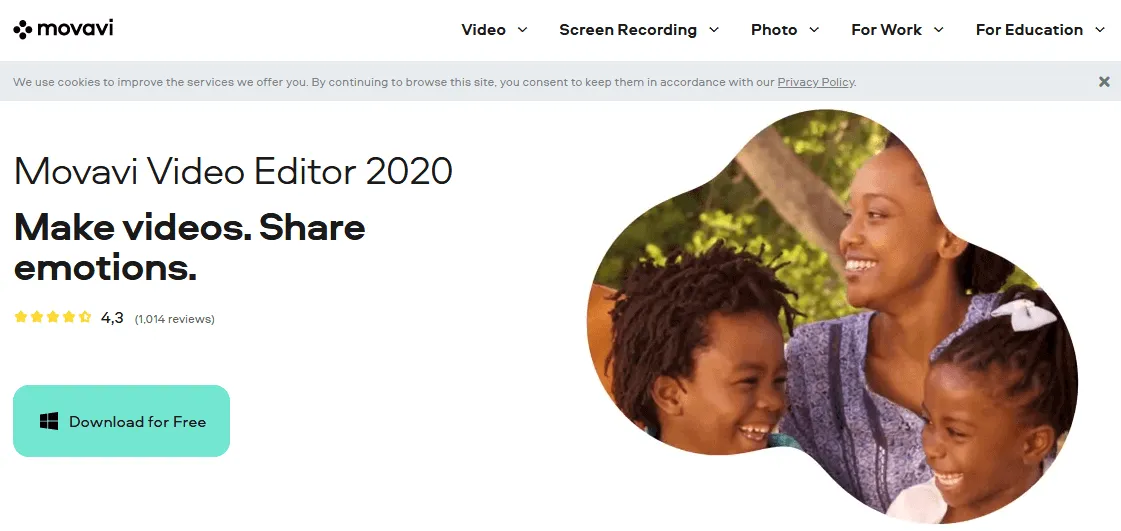Screen dimensions: 1121x531
Task: Open the Photo menu
Action: coord(774,30)
